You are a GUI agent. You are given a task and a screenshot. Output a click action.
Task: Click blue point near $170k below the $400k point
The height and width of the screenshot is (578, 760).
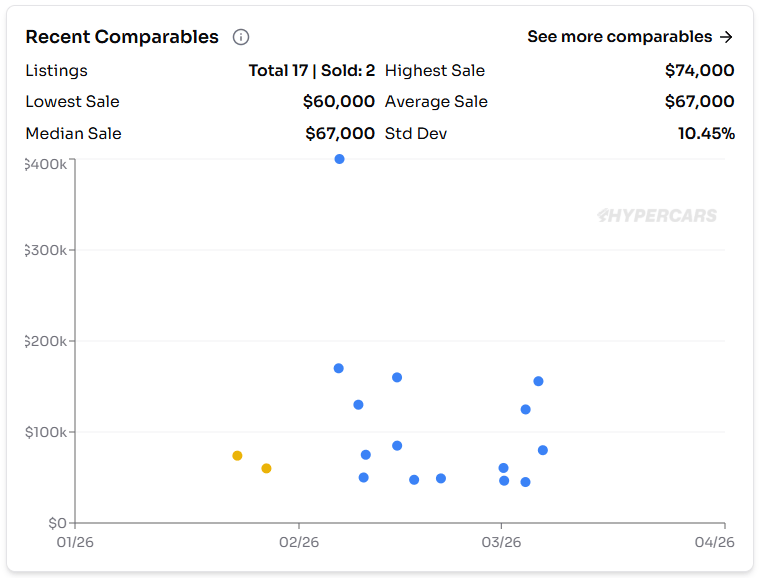338,369
